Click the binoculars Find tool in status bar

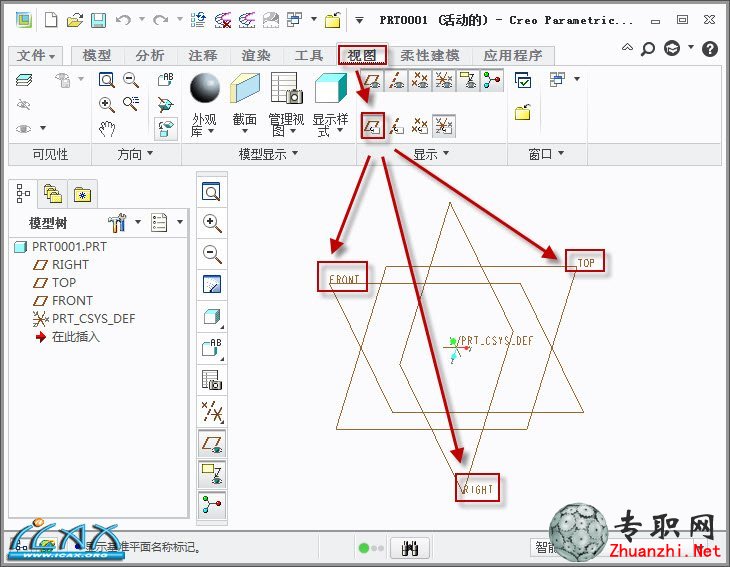[410, 548]
